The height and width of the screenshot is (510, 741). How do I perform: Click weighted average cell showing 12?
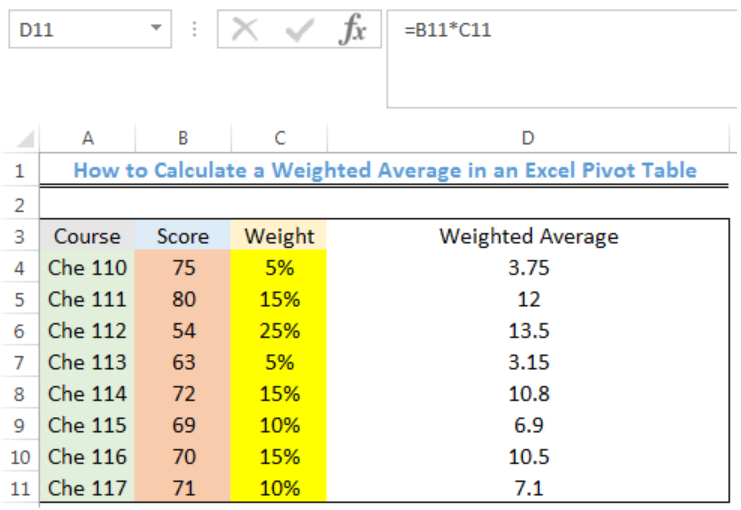pyautogui.click(x=528, y=299)
